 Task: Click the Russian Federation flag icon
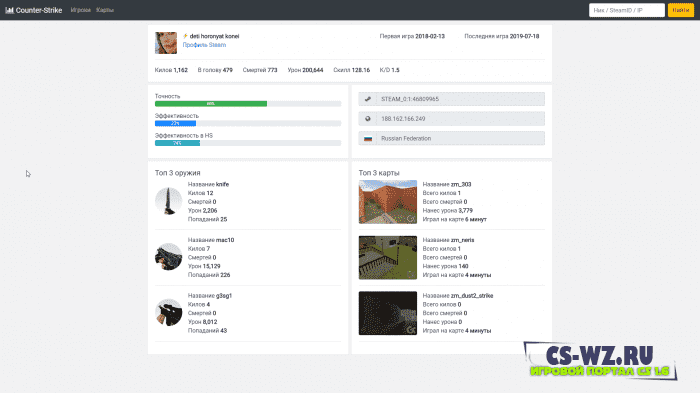click(367, 138)
